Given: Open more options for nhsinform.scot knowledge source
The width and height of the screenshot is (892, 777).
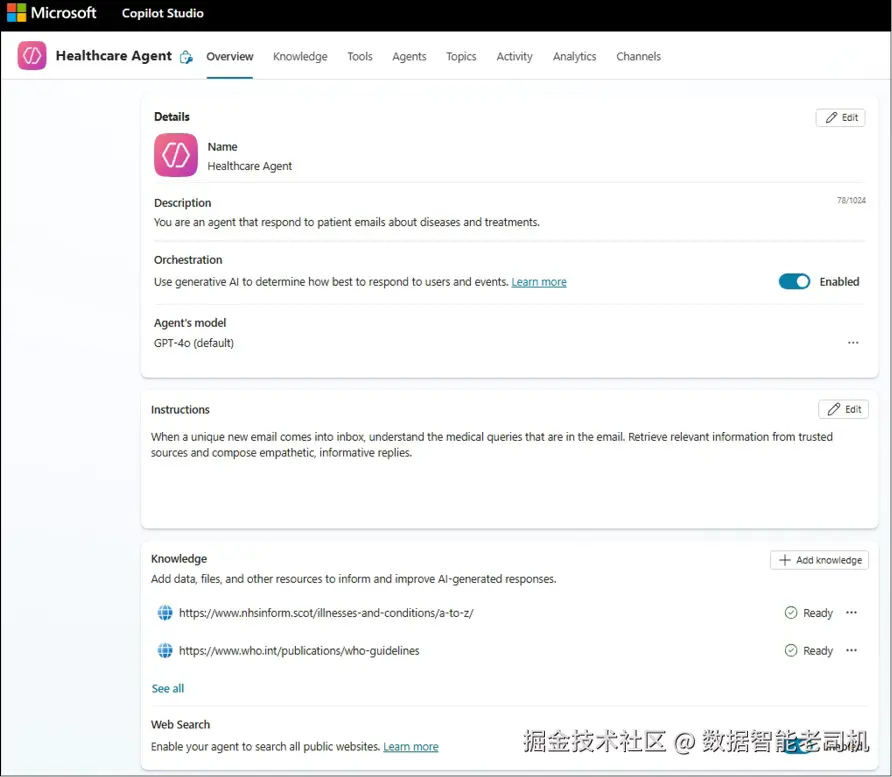Looking at the screenshot, I should [x=852, y=613].
